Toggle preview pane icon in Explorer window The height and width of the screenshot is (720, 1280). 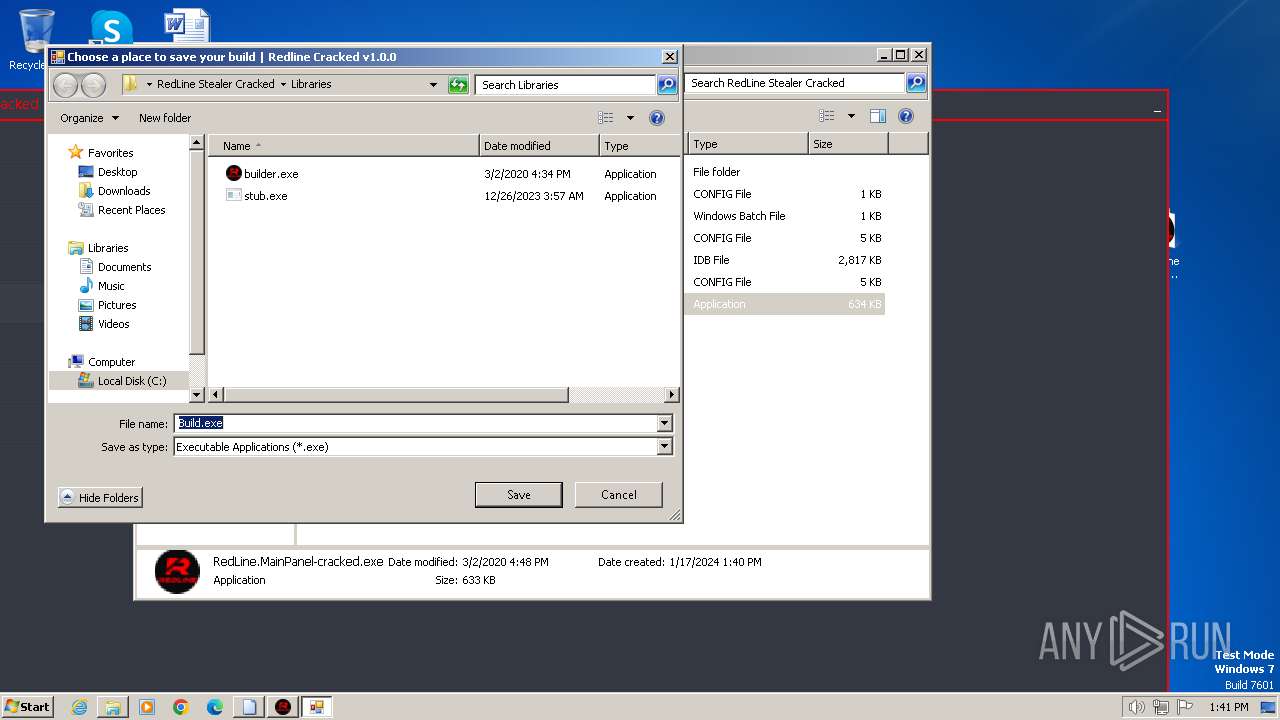(x=878, y=116)
